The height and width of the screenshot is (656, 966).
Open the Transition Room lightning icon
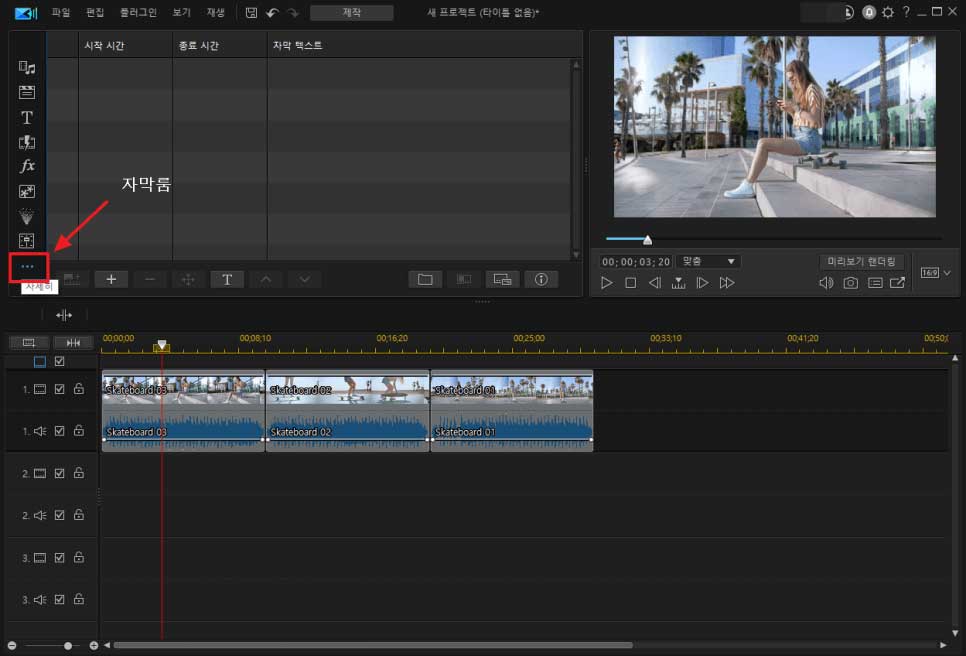[26, 142]
